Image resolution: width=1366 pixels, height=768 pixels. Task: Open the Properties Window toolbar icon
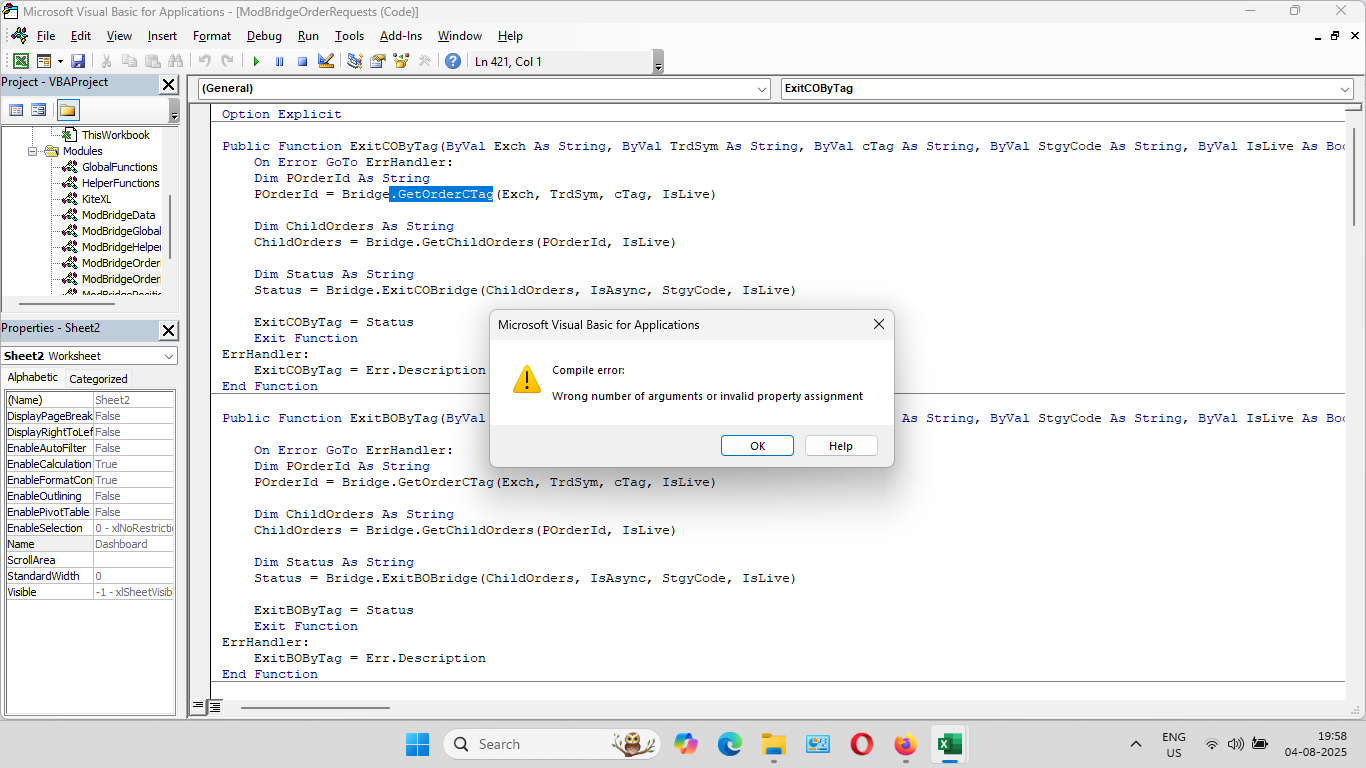tap(378, 61)
